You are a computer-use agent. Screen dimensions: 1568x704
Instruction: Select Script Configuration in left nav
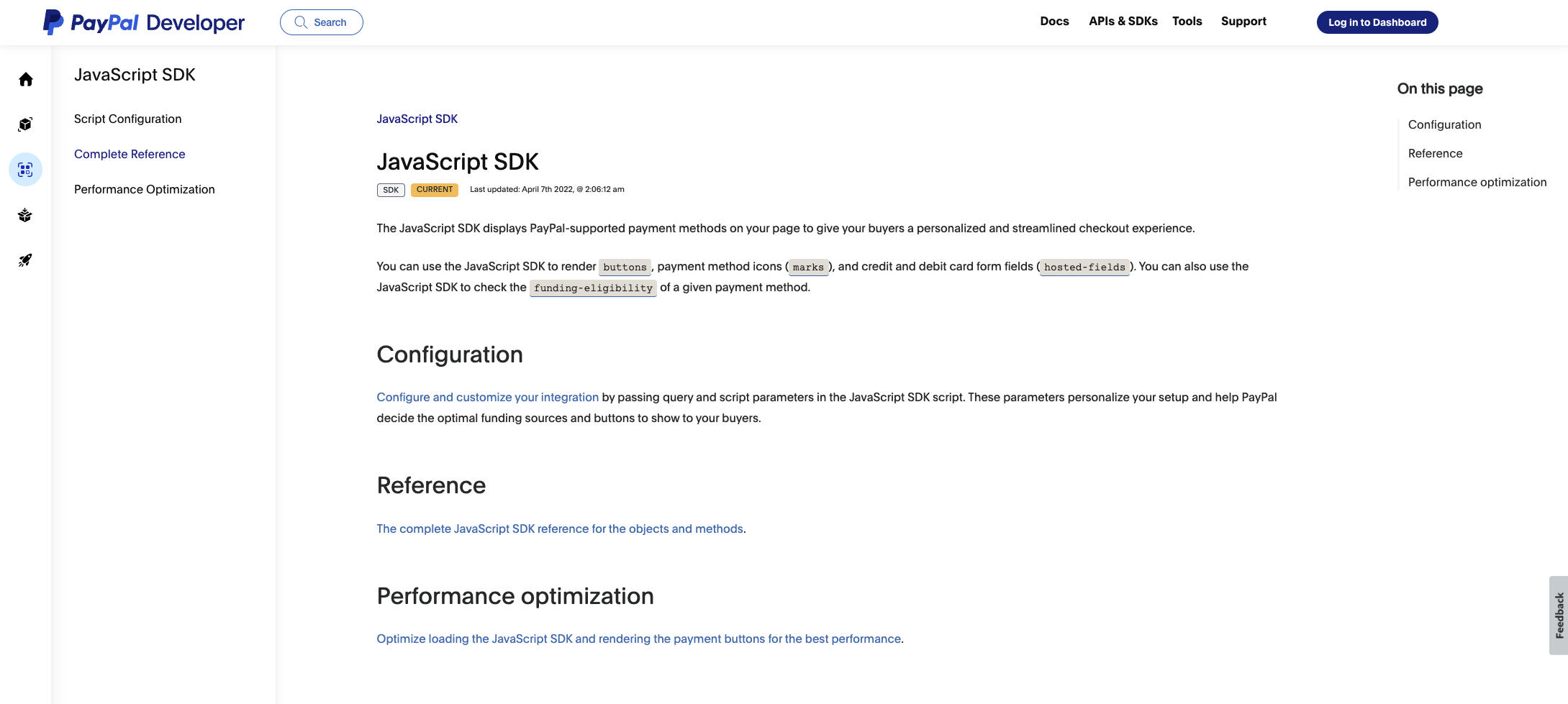click(x=128, y=119)
